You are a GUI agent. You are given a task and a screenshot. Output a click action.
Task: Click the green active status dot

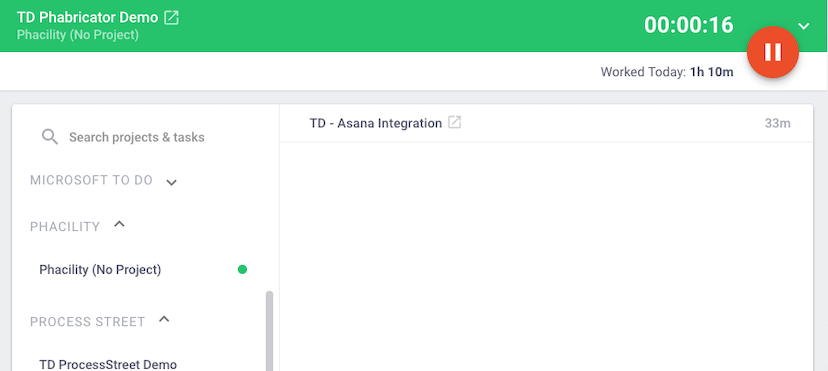pos(242,270)
